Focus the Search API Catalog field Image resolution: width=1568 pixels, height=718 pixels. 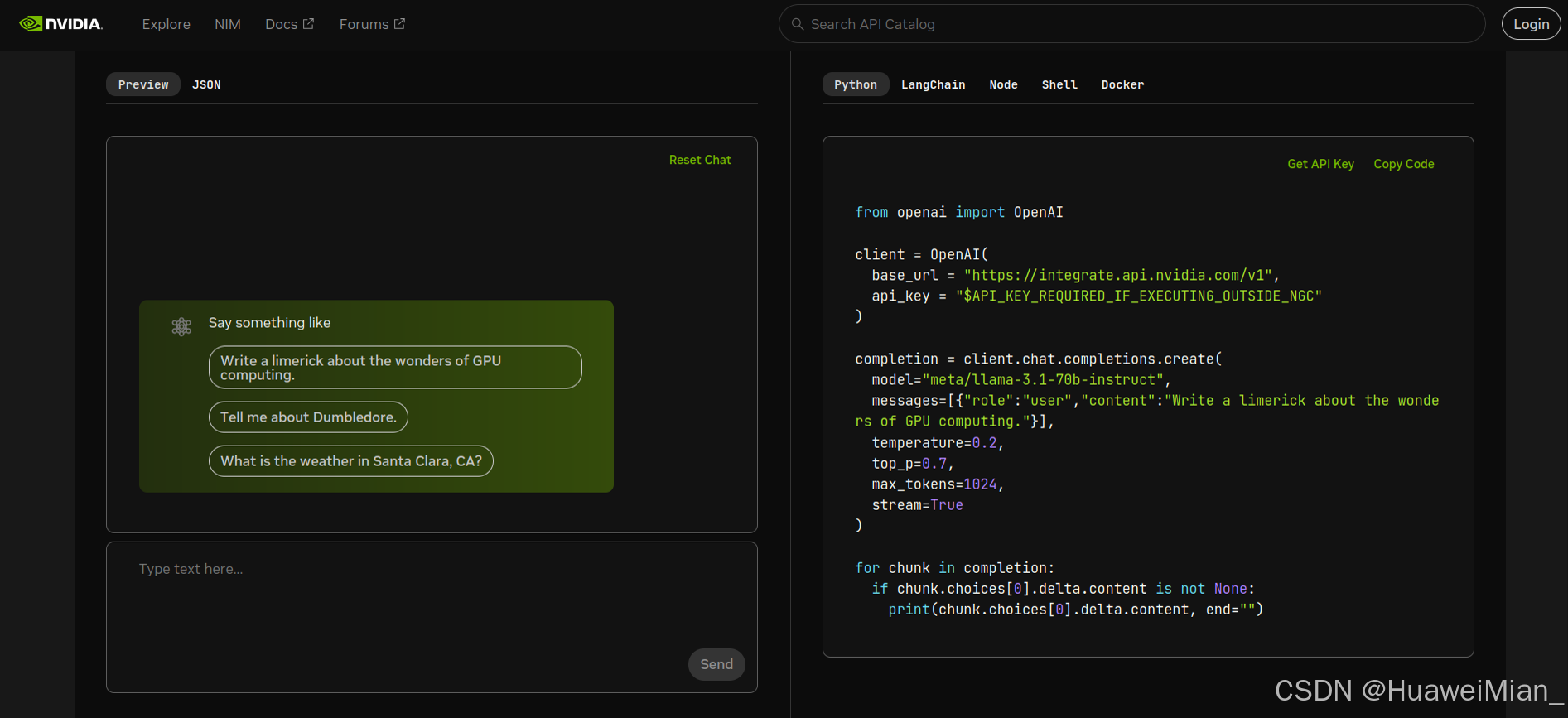[x=1131, y=24]
